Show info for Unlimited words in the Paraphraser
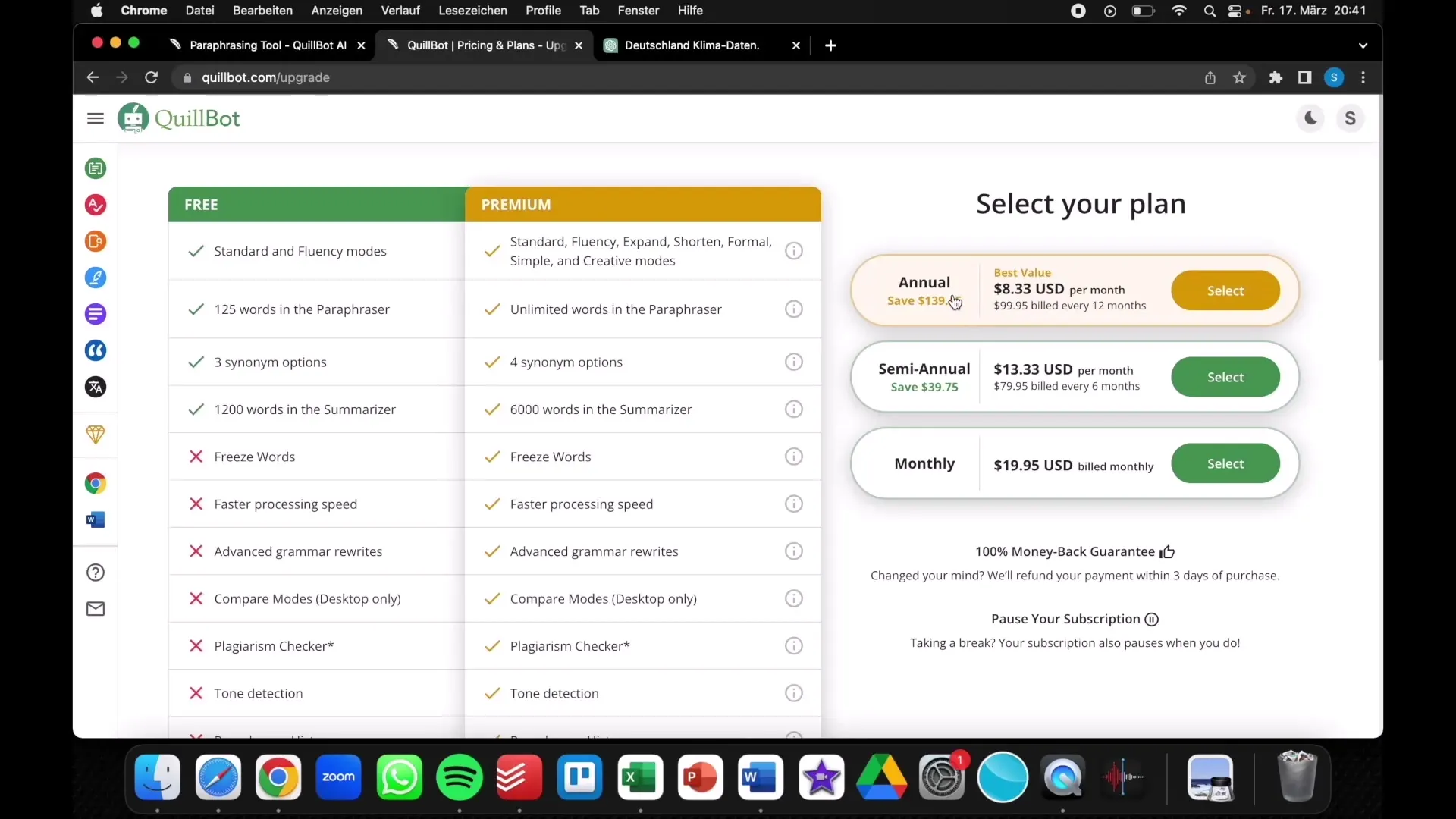 pyautogui.click(x=793, y=309)
